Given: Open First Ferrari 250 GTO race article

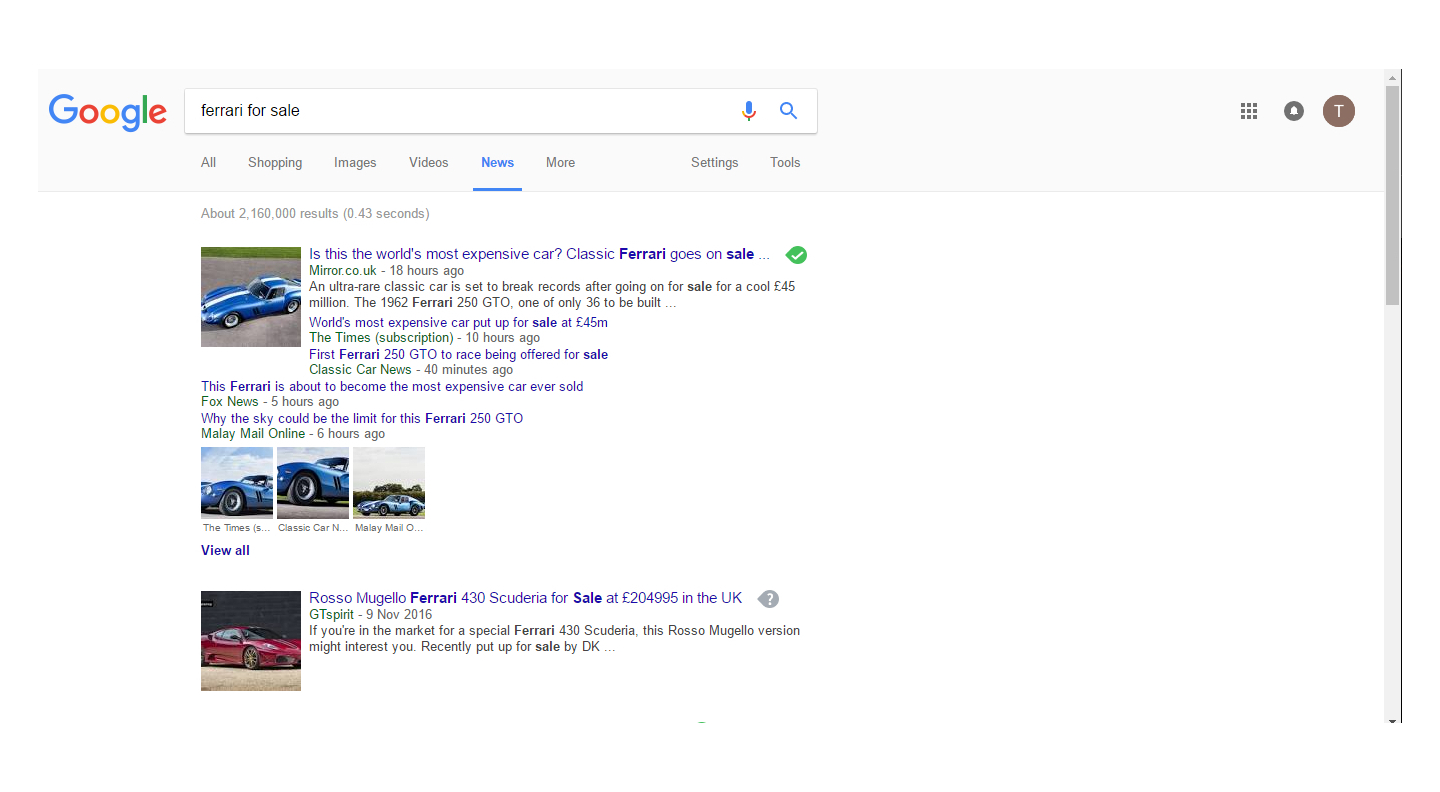Looking at the screenshot, I should pos(458,354).
